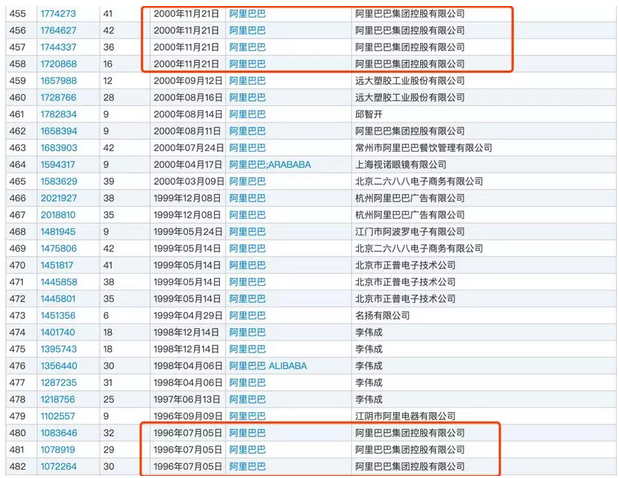Open registration number 1481945 link
619x478 pixels.
[x=58, y=232]
